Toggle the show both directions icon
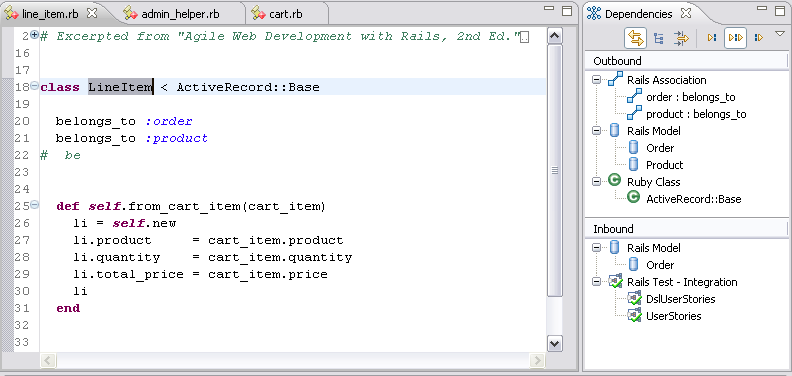Image resolution: width=792 pixels, height=376 pixels. coord(735,38)
